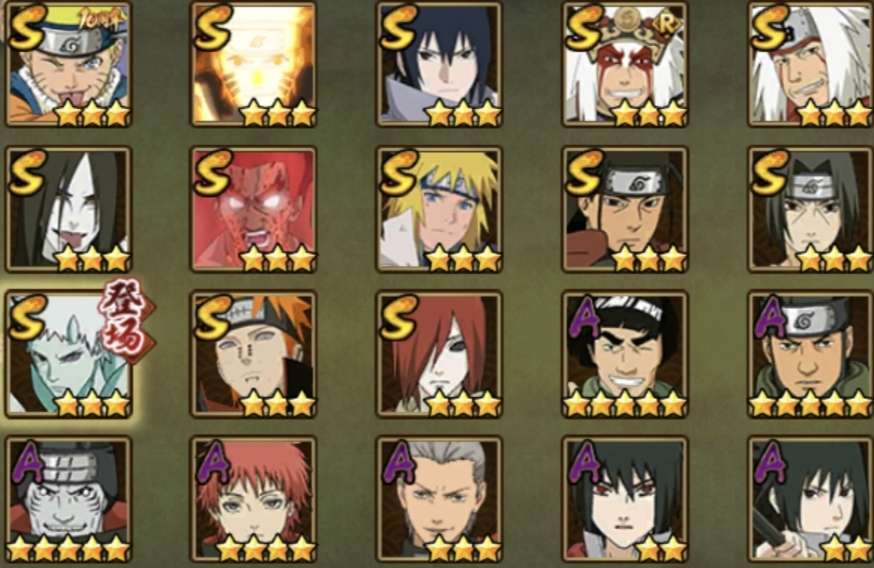Select the A-rank short red-haired character

pos(254,499)
